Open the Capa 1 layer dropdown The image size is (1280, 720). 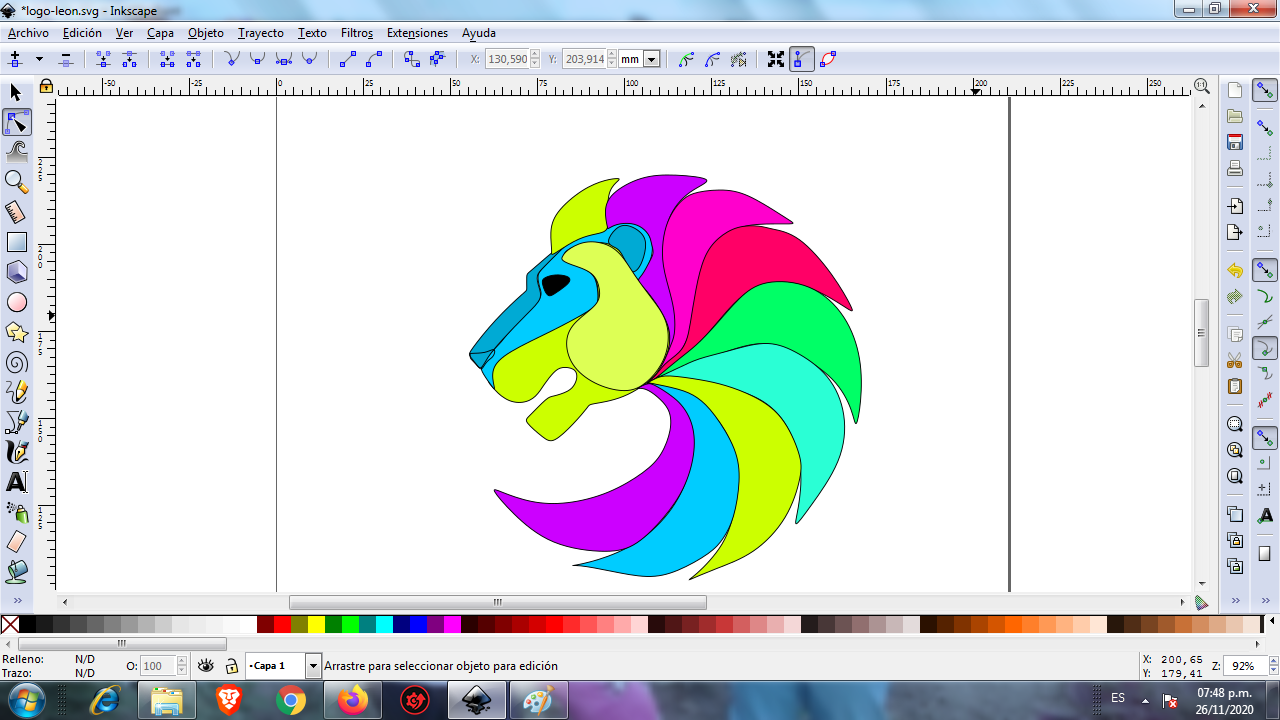(x=312, y=666)
